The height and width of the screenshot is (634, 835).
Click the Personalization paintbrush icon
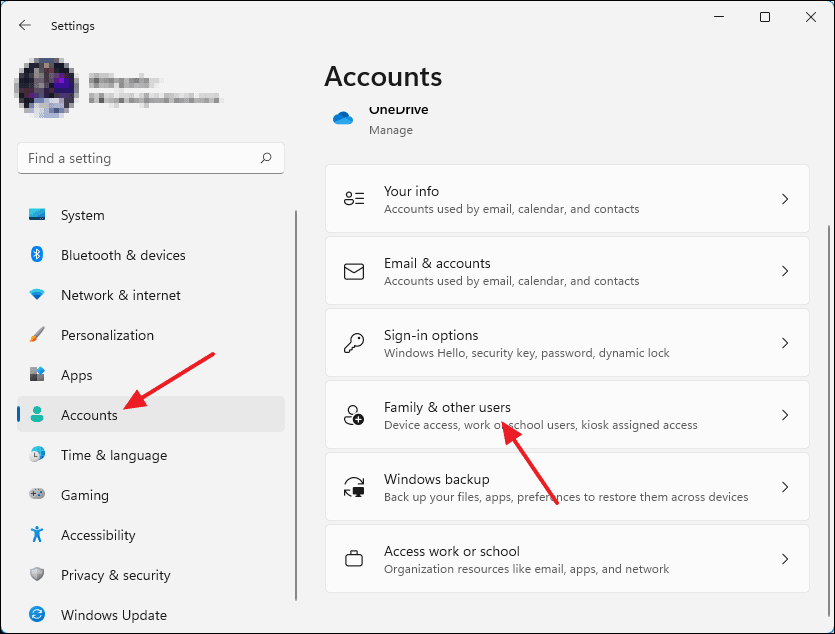click(37, 335)
